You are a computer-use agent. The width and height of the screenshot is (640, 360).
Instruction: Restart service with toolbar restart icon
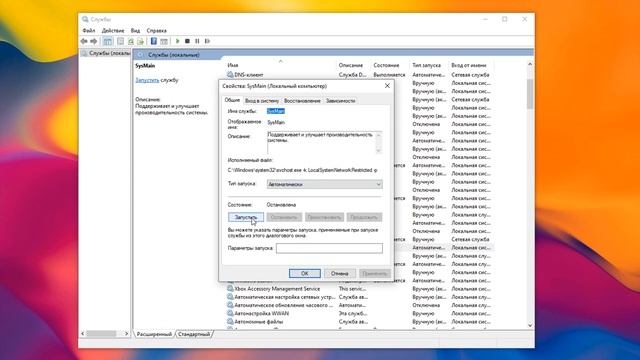pyautogui.click(x=207, y=41)
